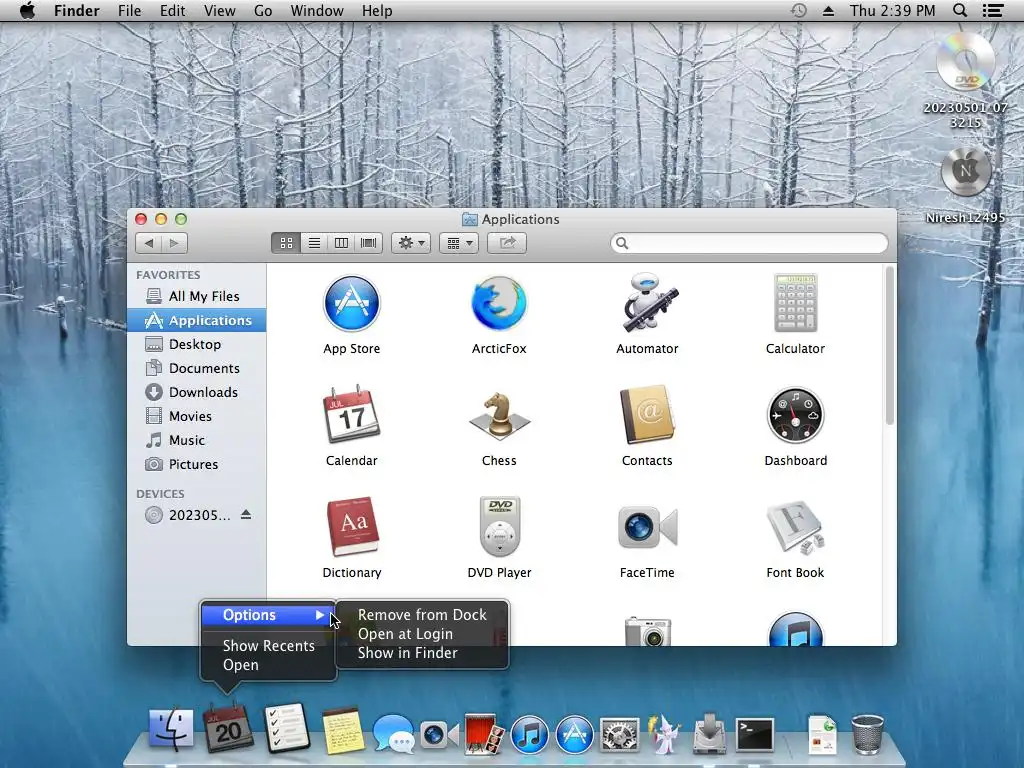Viewport: 1024px width, 768px height.
Task: Choose Open at Login
Action: (422, 633)
